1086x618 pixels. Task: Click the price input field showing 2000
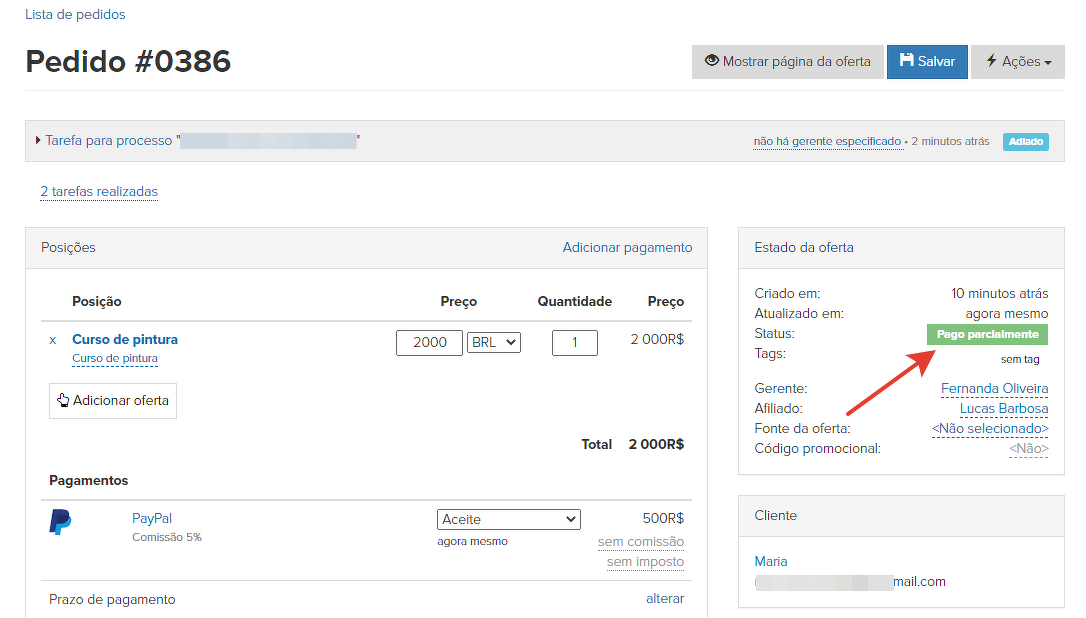point(430,342)
